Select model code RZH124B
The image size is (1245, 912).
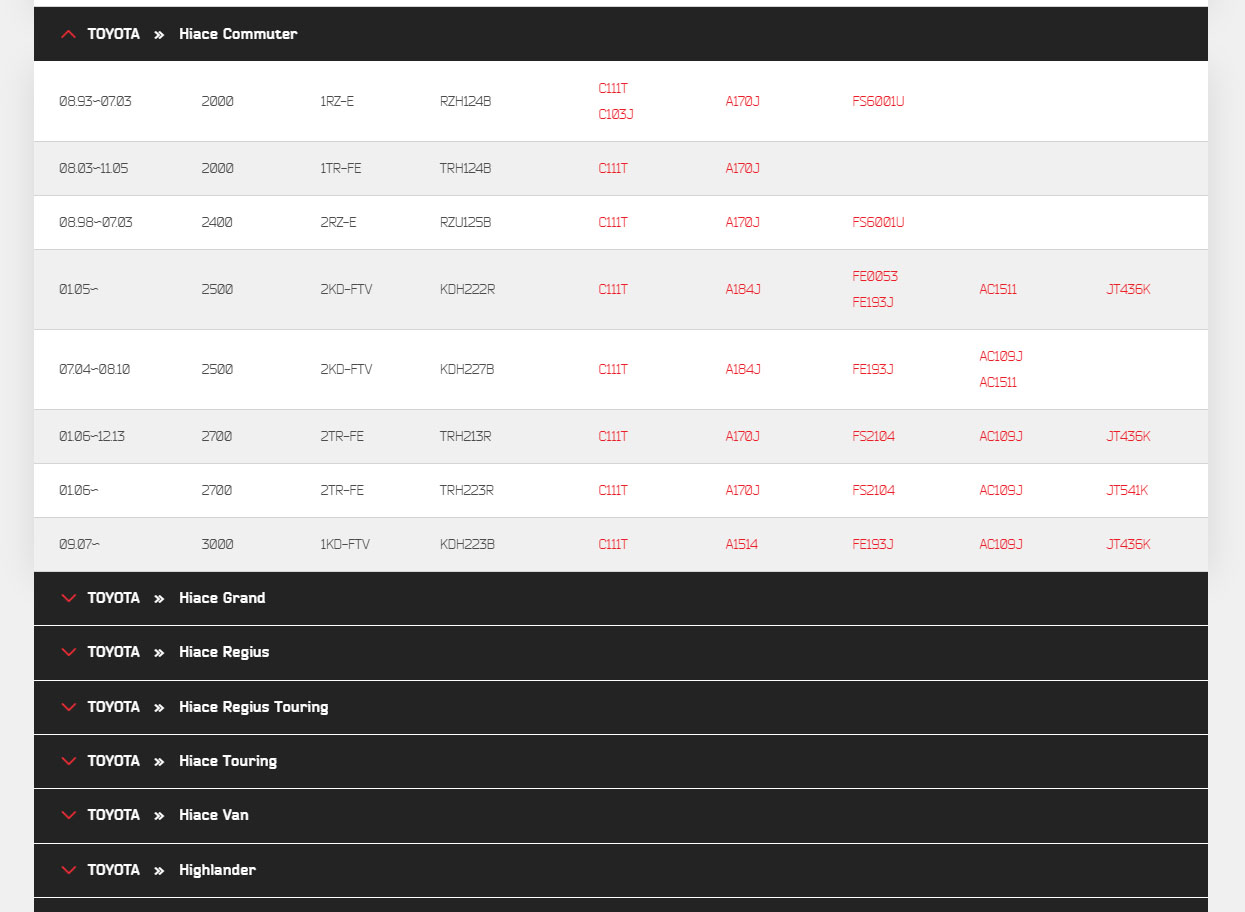pos(466,101)
